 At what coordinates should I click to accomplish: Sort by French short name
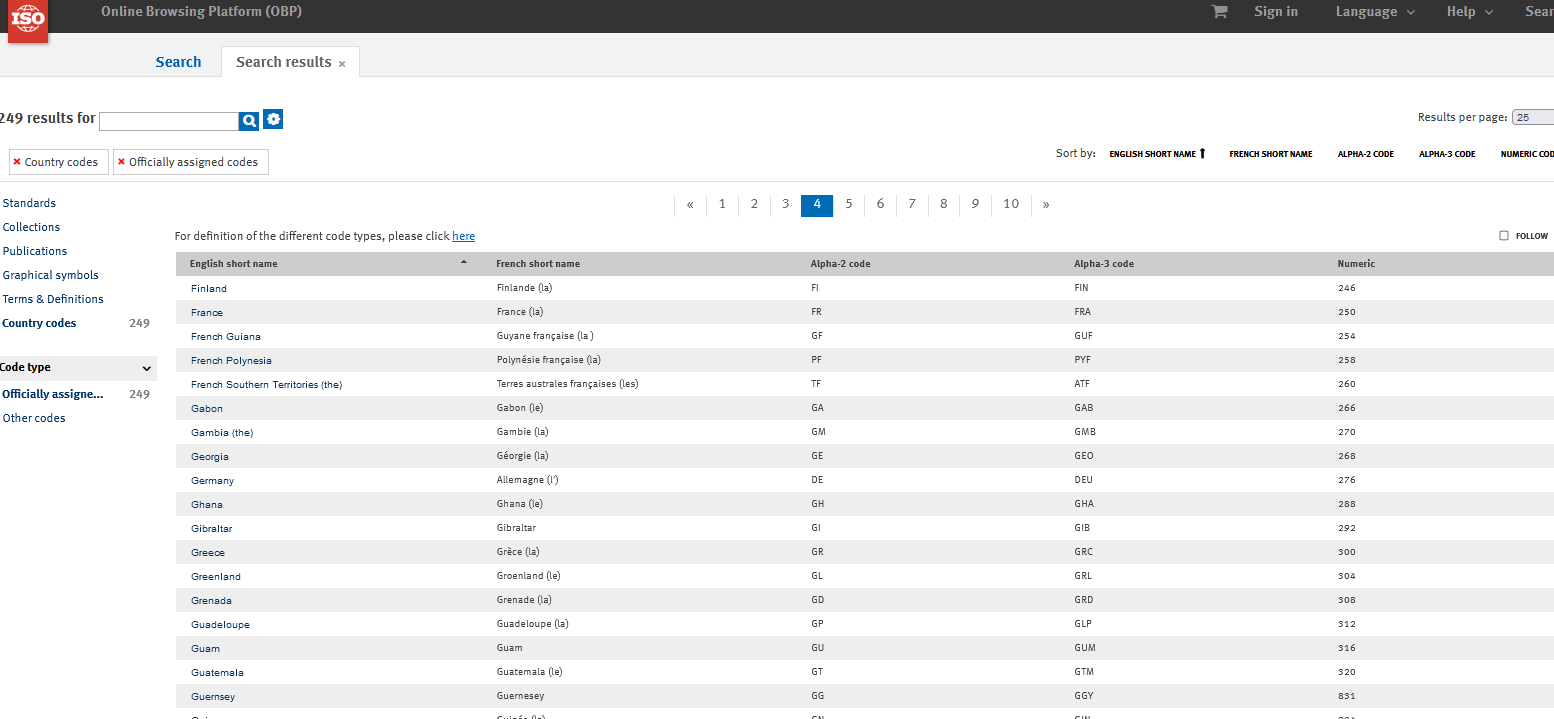point(1270,154)
